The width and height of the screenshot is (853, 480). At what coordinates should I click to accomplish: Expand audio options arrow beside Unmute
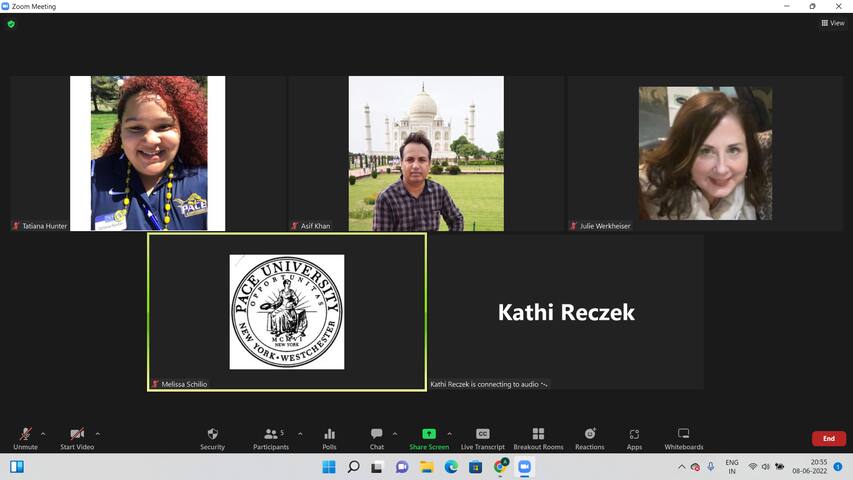[x=43, y=434]
